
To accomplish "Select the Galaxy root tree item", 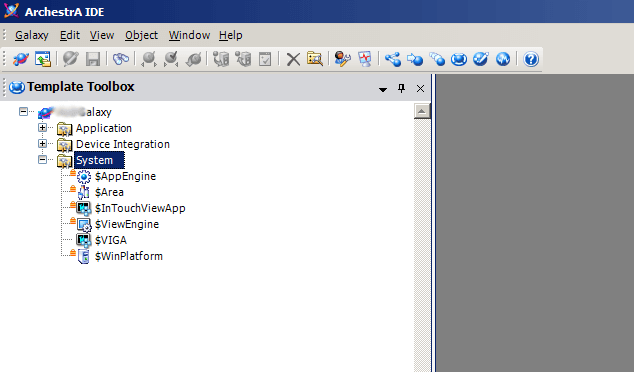I will (83, 112).
